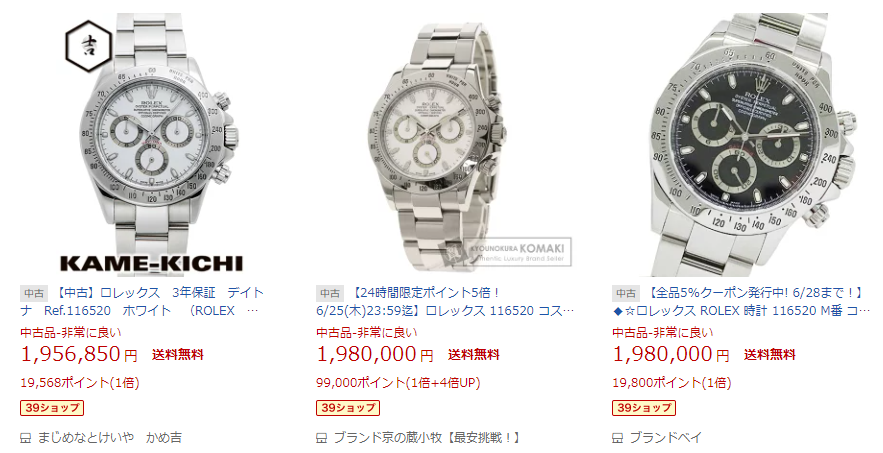Click the shop icon beside ブランドベイ

click(618, 438)
